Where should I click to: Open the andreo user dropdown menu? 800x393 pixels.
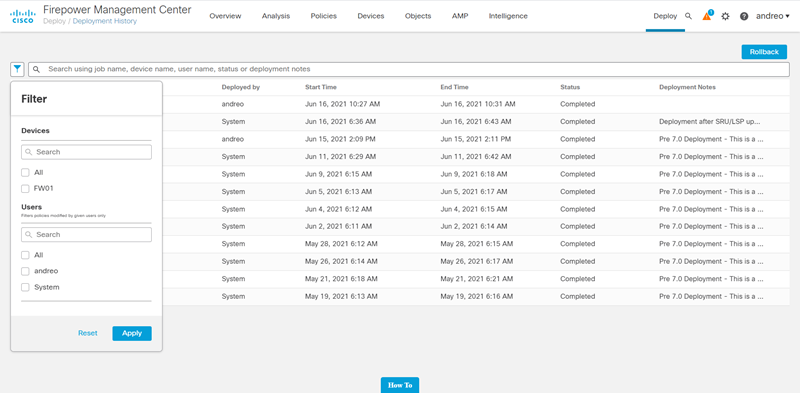[772, 16]
